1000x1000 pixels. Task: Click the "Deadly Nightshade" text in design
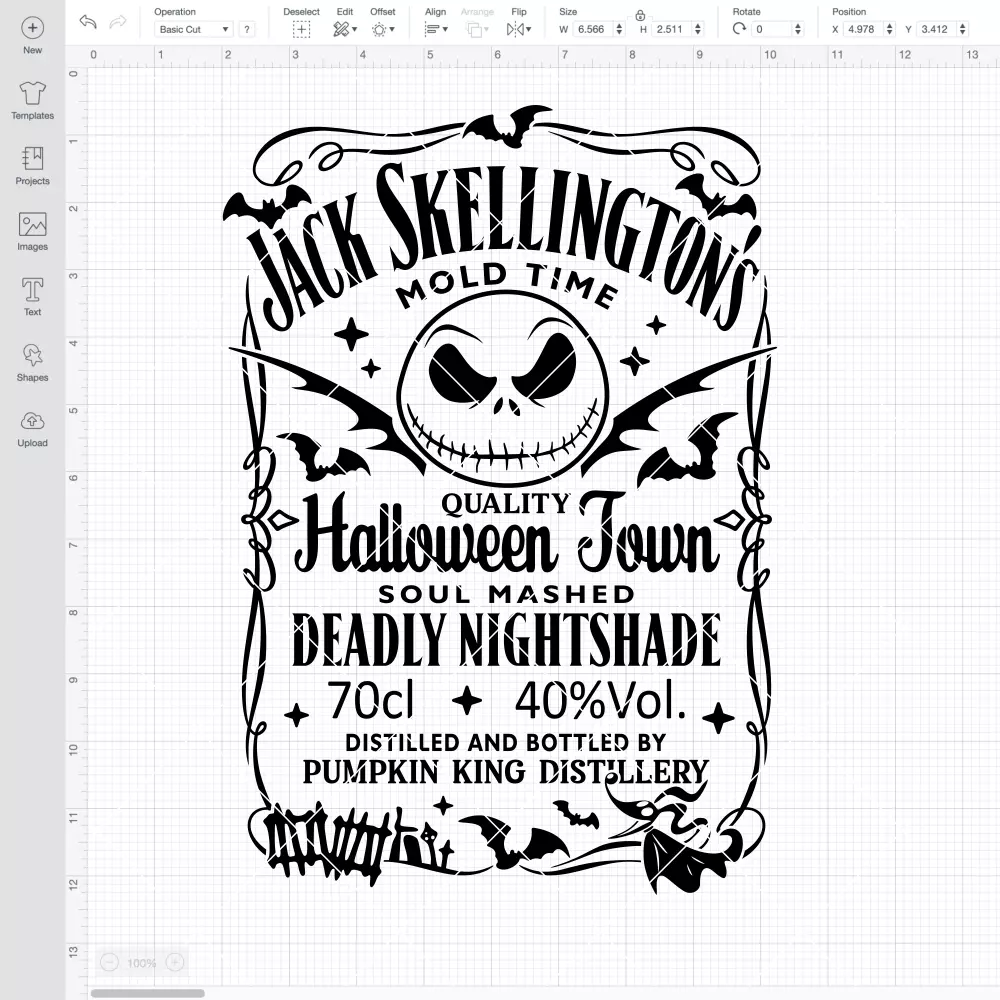click(x=507, y=640)
